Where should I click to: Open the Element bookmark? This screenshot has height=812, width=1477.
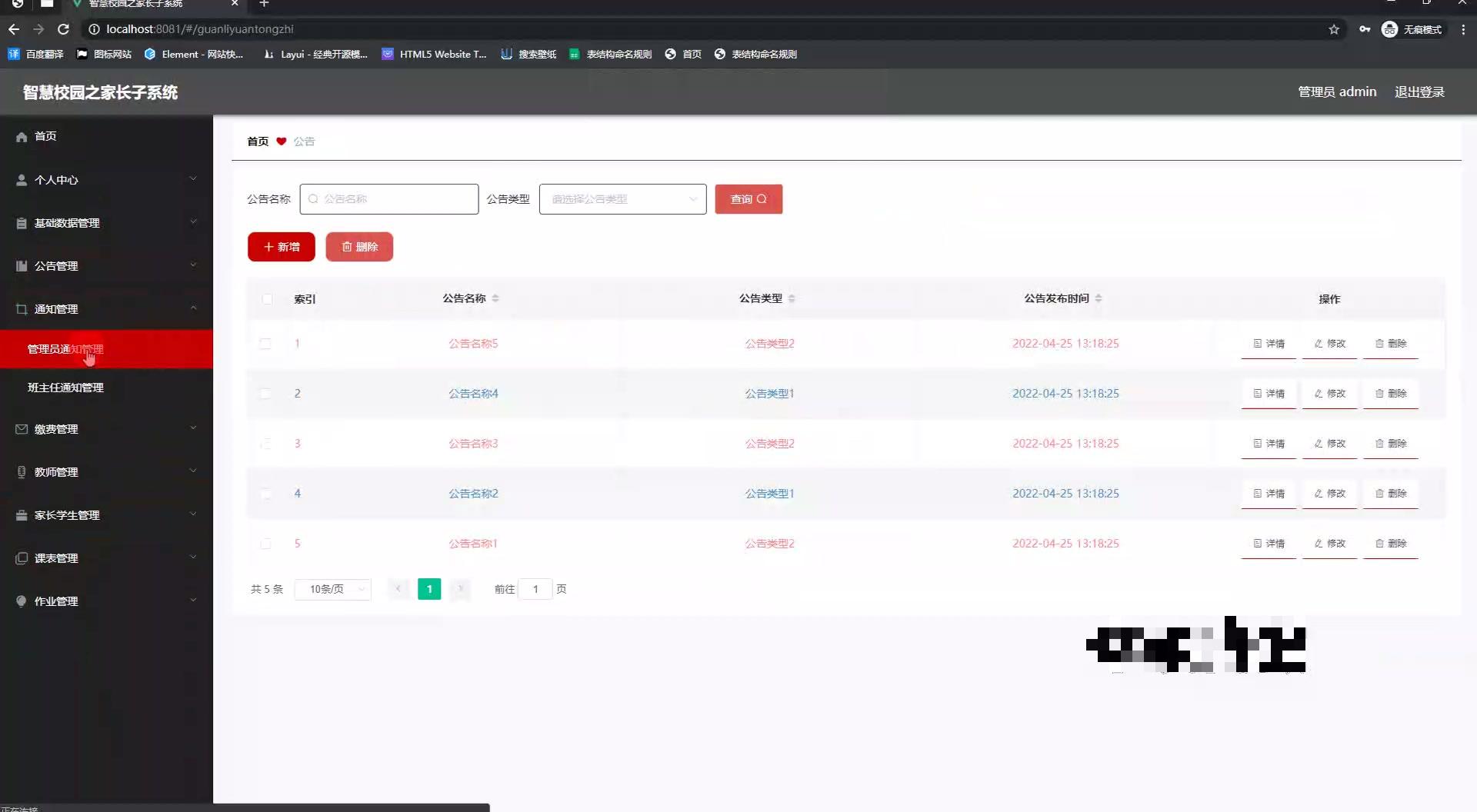click(194, 55)
